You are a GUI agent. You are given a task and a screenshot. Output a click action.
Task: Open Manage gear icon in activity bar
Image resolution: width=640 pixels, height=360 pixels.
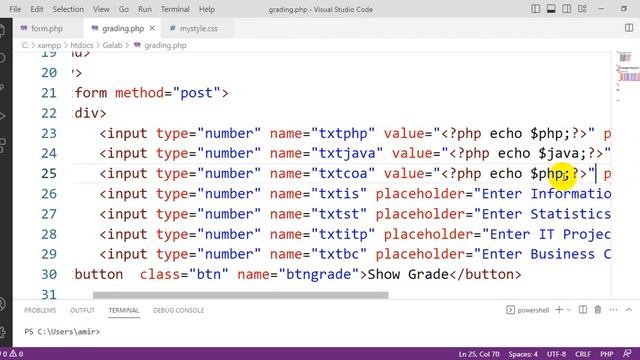tap(2, 332)
